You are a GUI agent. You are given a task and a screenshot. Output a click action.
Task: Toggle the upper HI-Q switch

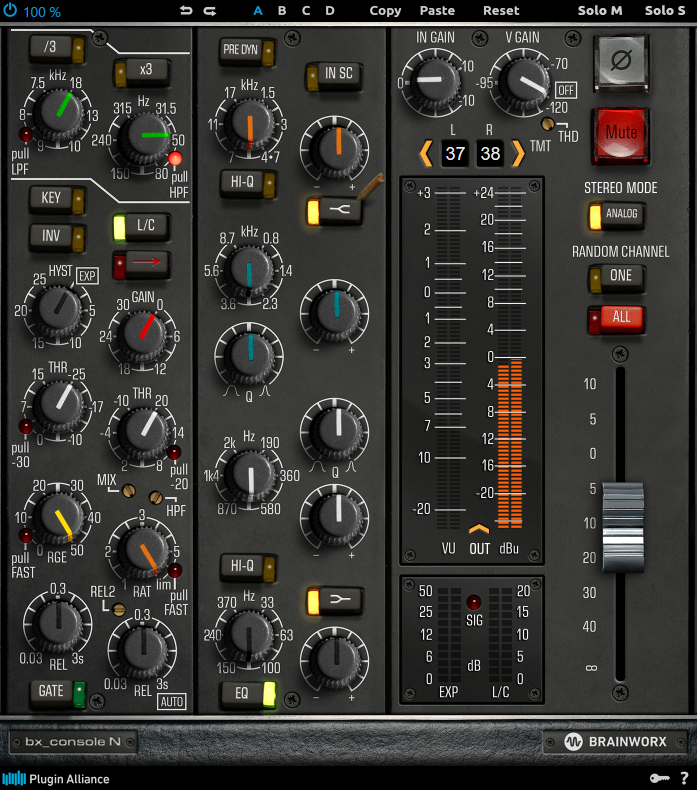pos(248,183)
